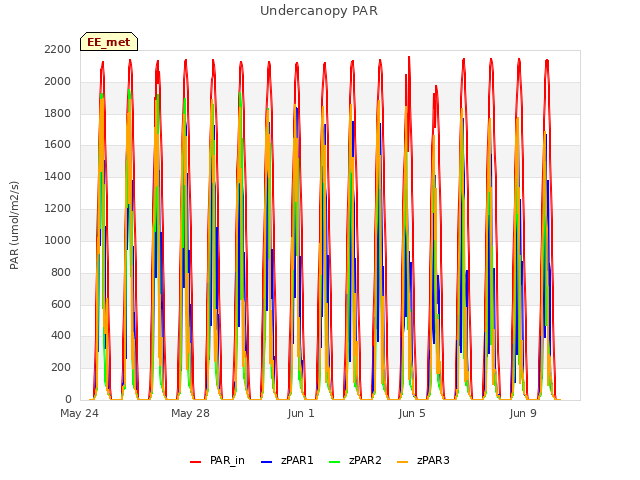The image size is (640, 480).
Task: Click the 200 y-axis tick label
Action: tap(61, 367)
